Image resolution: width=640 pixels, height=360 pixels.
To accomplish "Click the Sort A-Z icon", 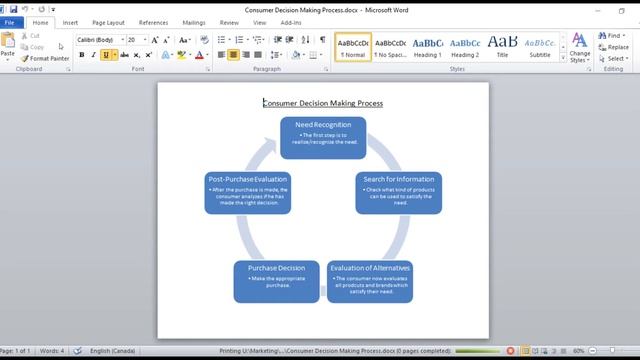I will click(305, 40).
